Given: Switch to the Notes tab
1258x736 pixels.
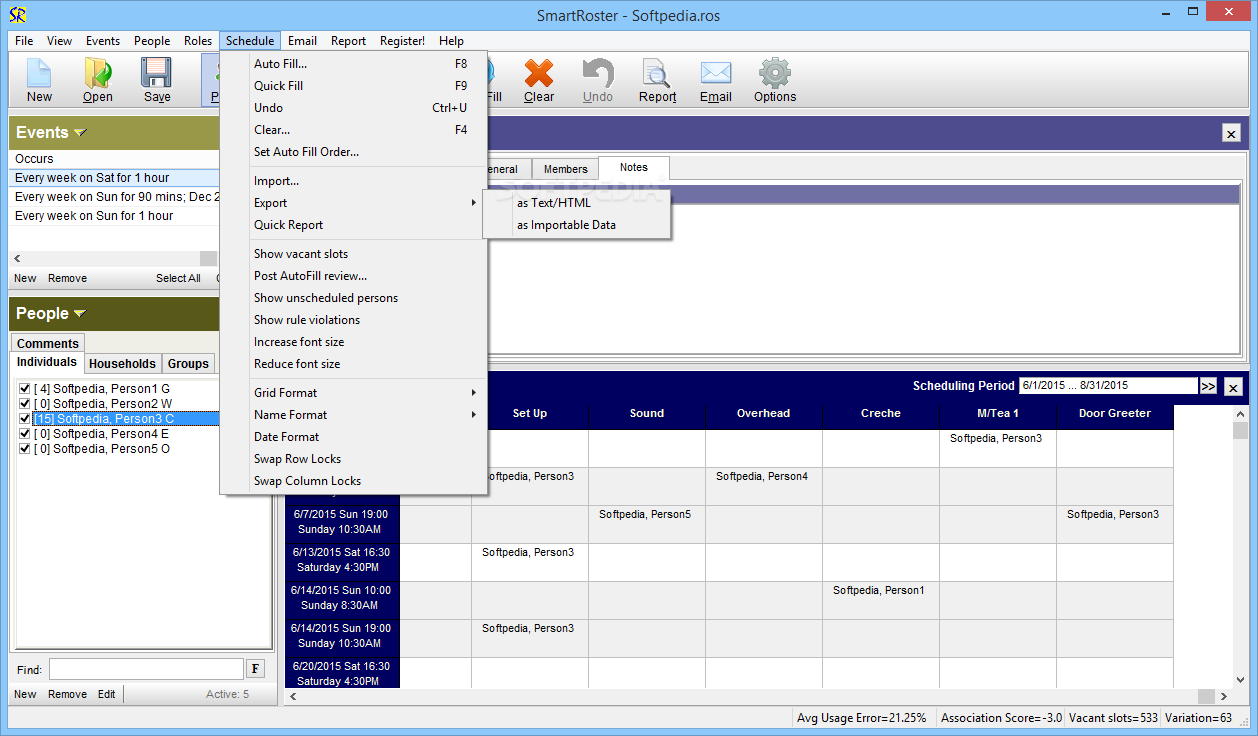Looking at the screenshot, I should click(633, 168).
